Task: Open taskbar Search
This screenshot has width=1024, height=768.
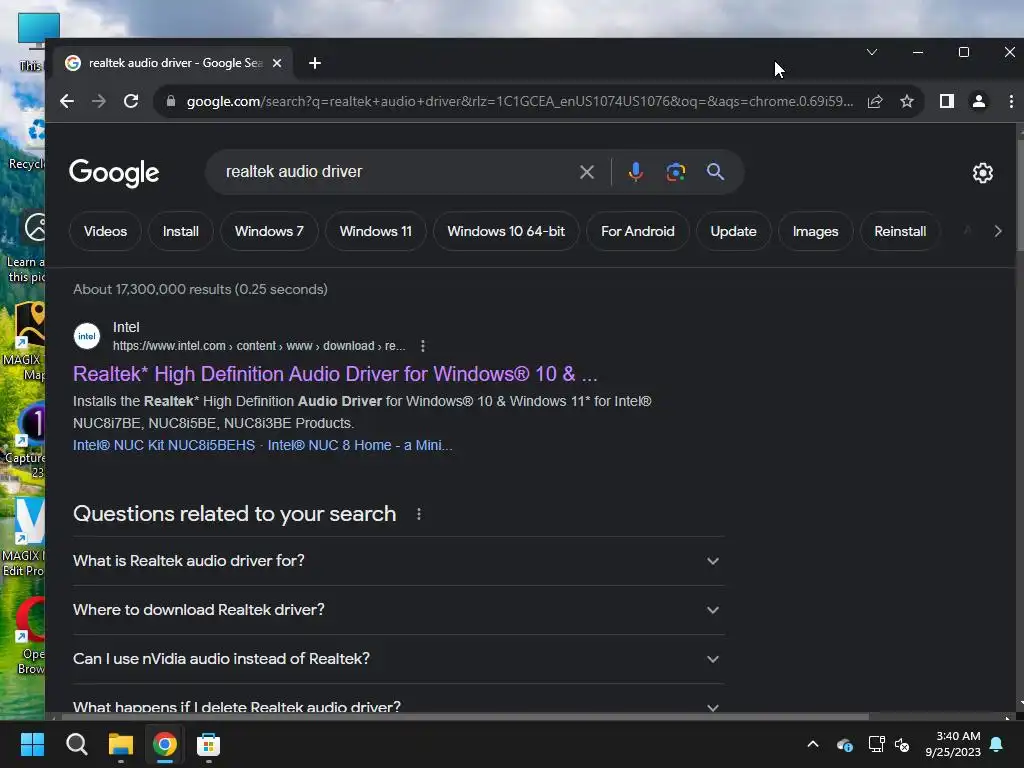Action: pyautogui.click(x=76, y=744)
